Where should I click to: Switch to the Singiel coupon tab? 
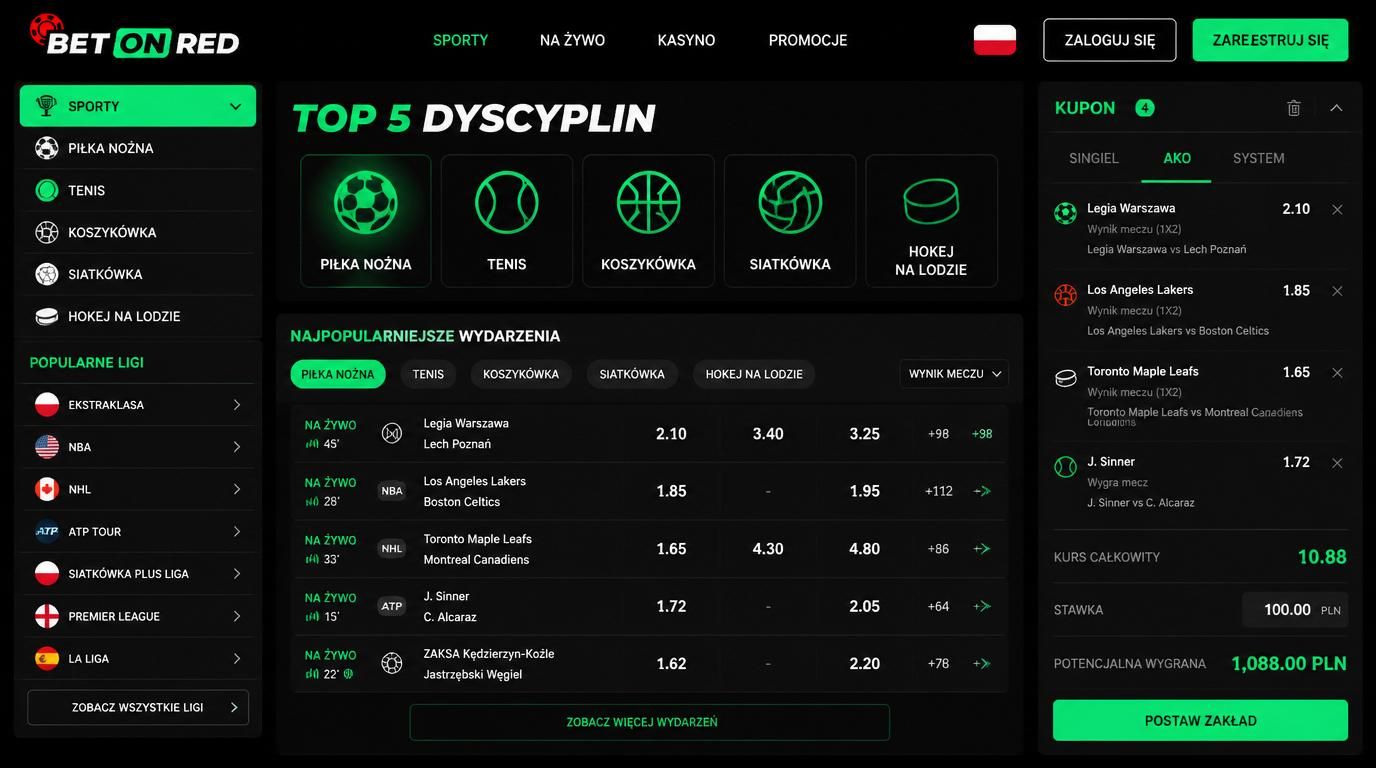click(x=1094, y=158)
